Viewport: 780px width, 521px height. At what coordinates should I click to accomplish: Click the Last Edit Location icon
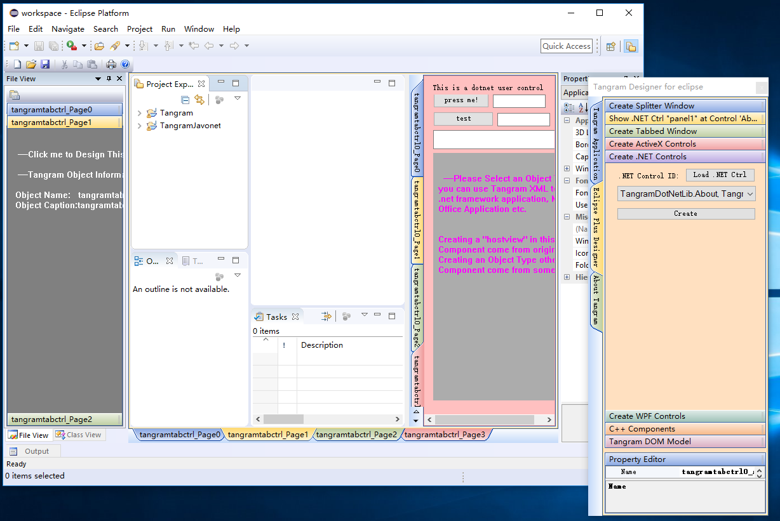(x=194, y=46)
